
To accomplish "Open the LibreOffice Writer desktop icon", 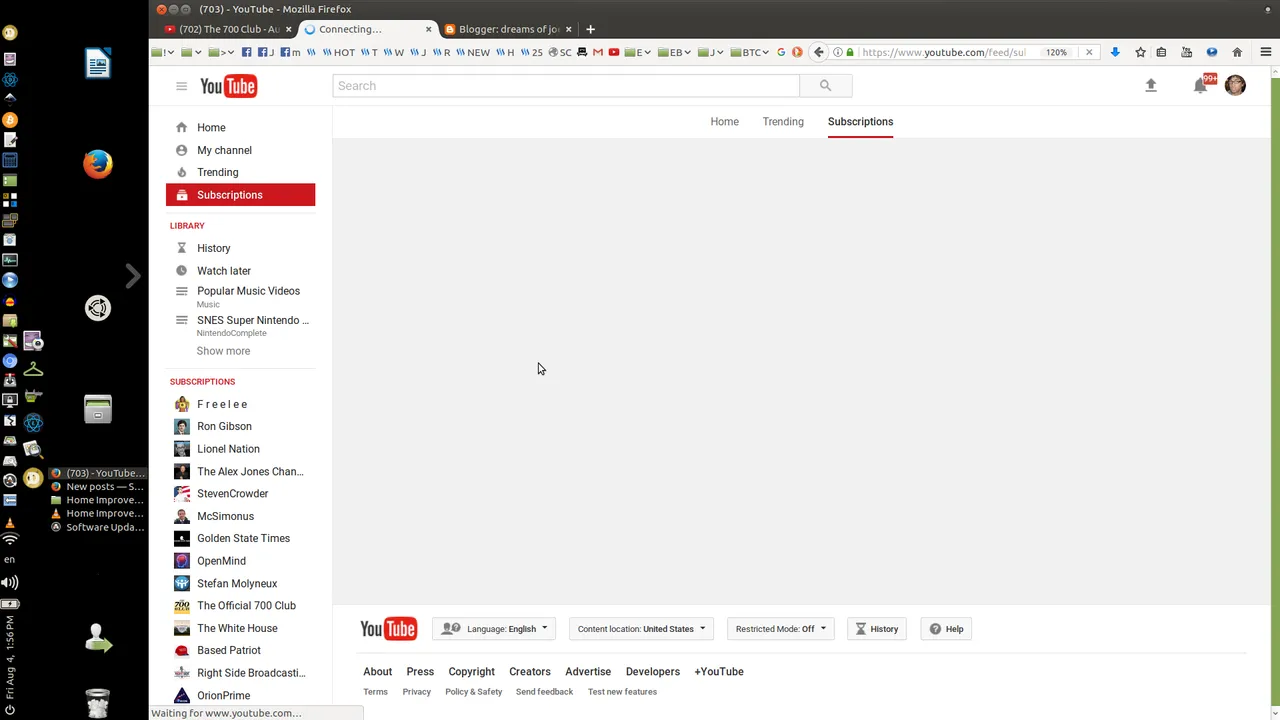I will point(98,64).
